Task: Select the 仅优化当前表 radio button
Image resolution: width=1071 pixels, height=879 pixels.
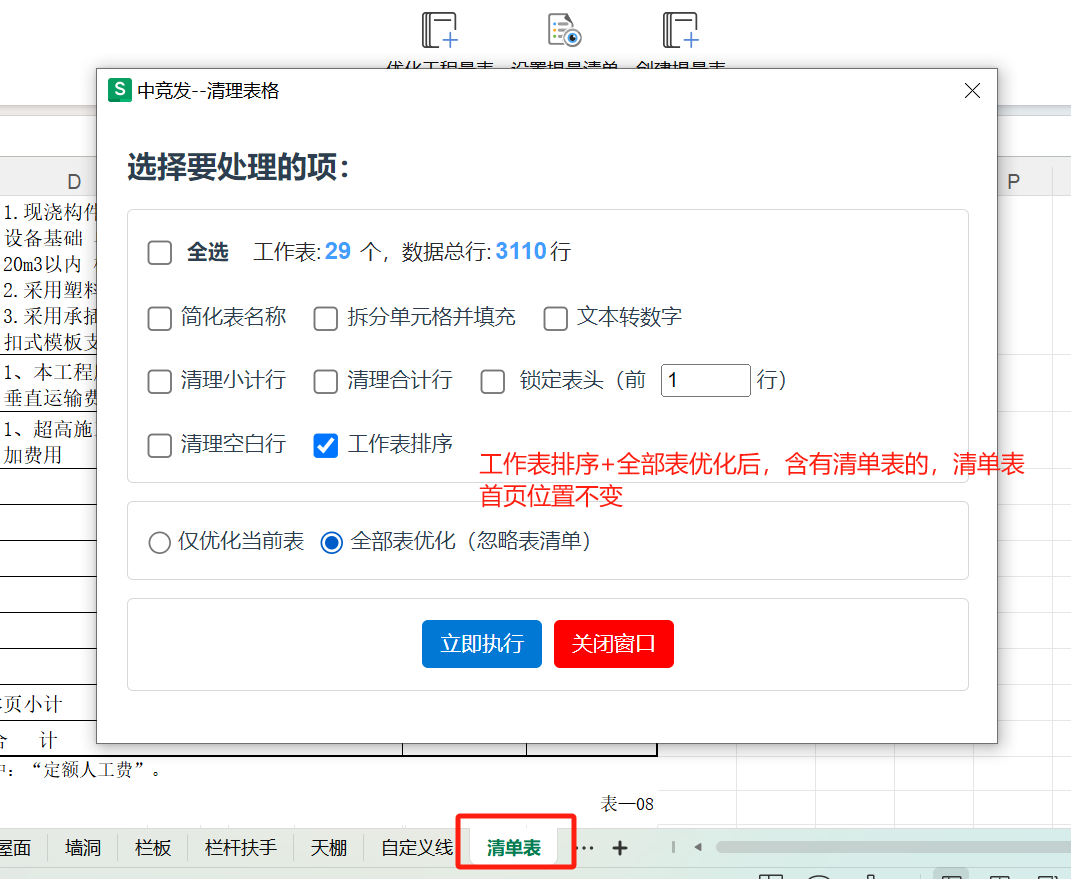Action: coord(159,543)
